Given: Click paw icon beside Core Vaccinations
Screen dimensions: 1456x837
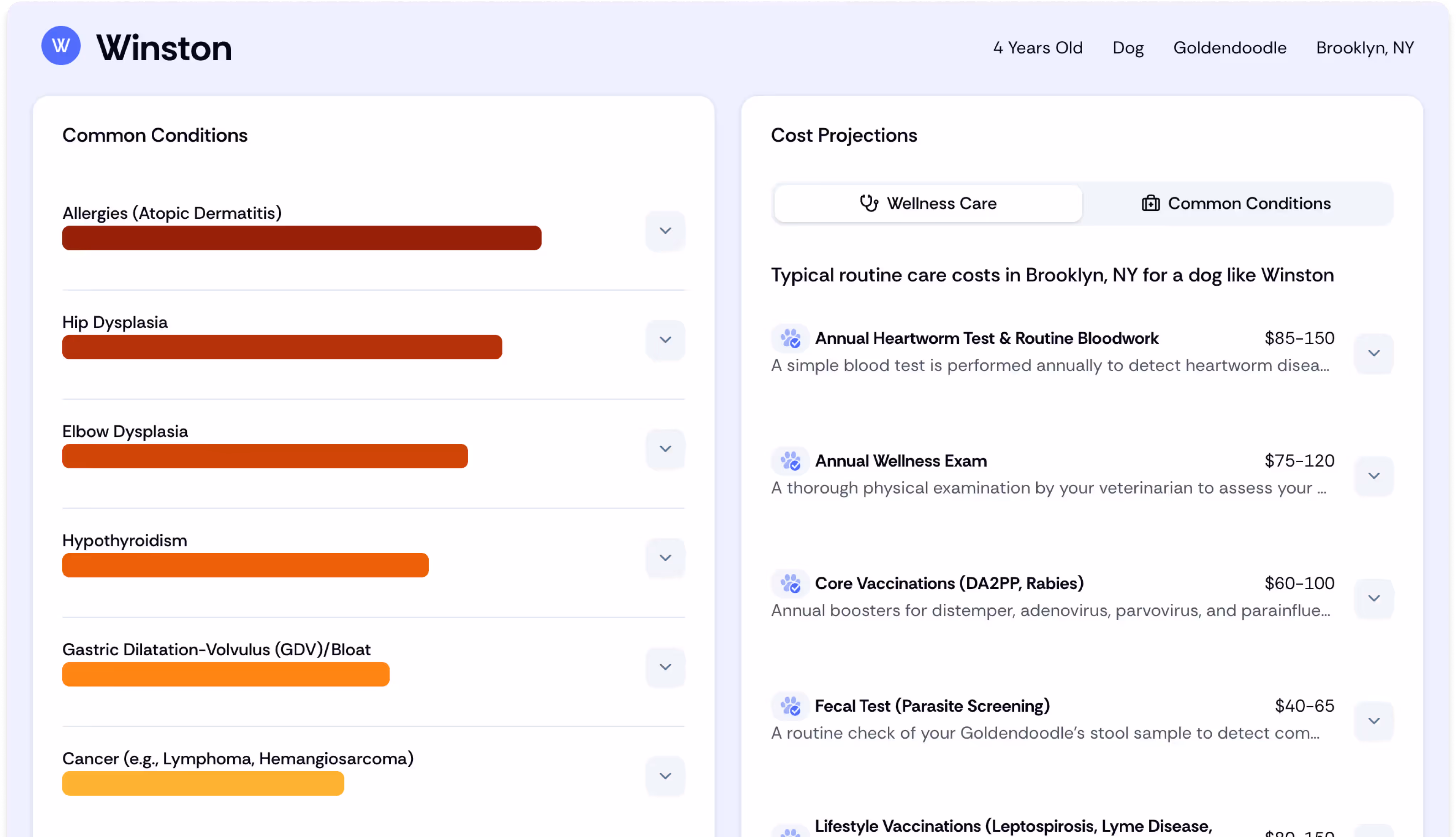Looking at the screenshot, I should [x=791, y=583].
